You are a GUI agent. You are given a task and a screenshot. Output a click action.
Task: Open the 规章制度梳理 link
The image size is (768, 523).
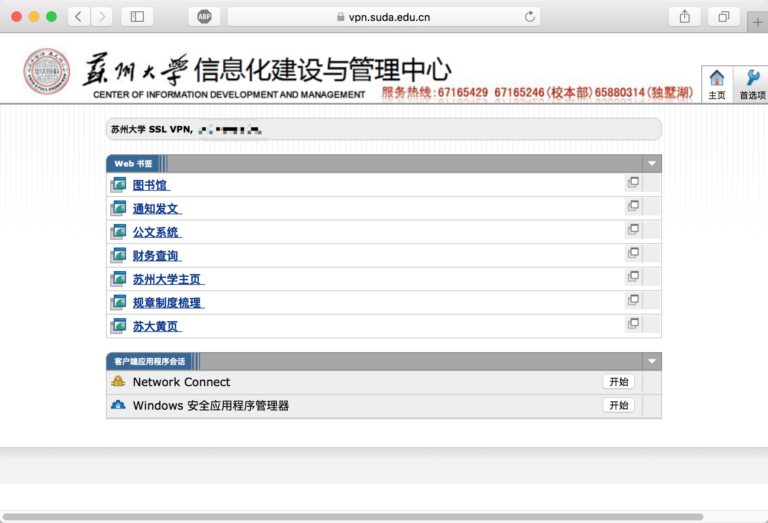pyautogui.click(x=168, y=303)
